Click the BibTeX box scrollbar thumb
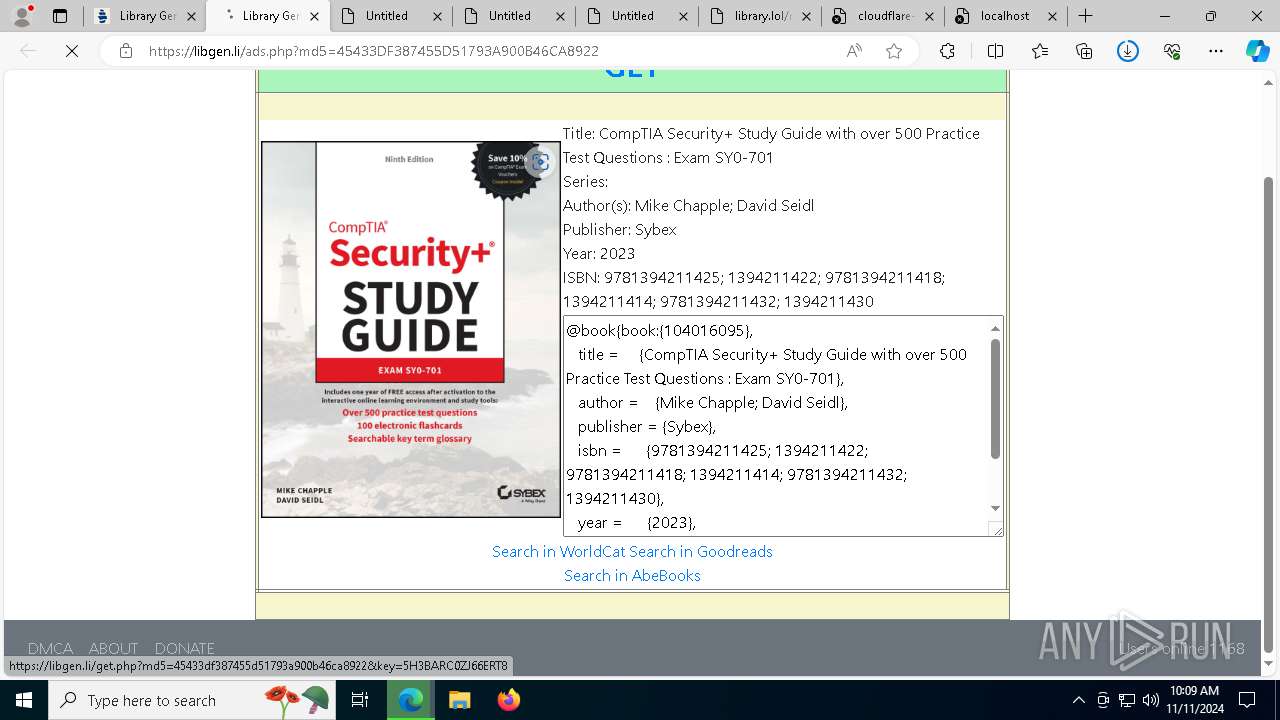This screenshot has height=720, width=1280. coord(995,399)
